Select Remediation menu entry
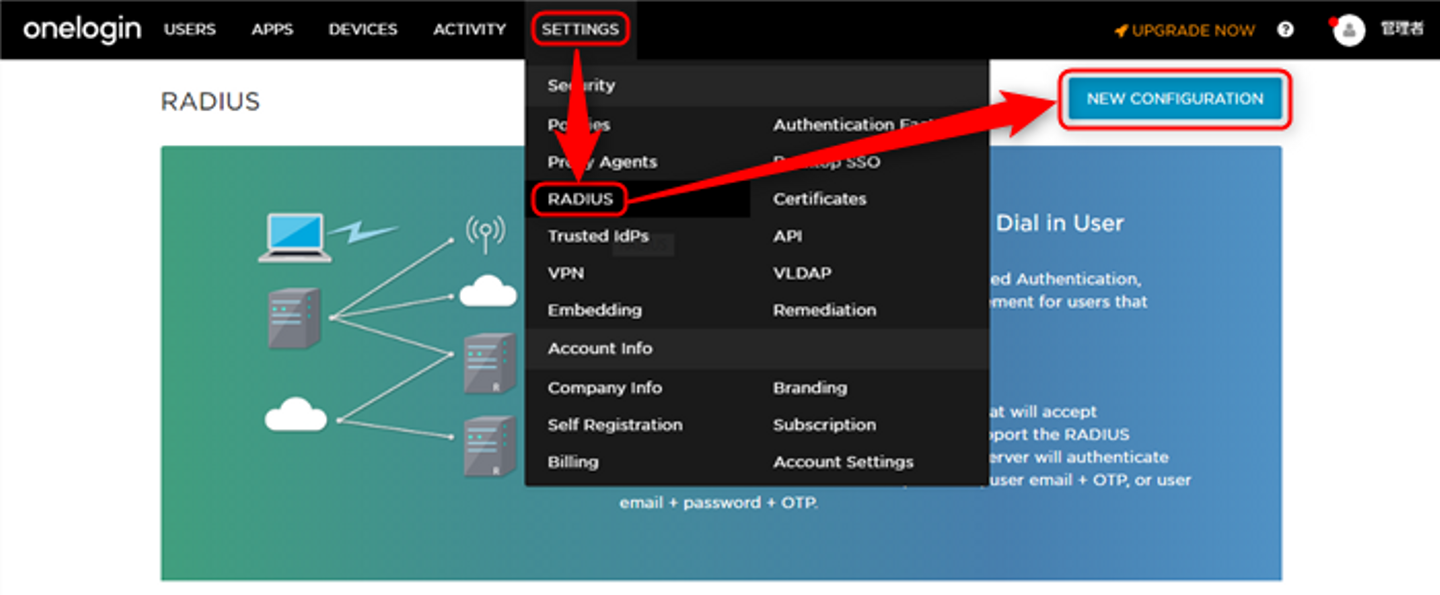The width and height of the screenshot is (1440, 595). tap(825, 310)
